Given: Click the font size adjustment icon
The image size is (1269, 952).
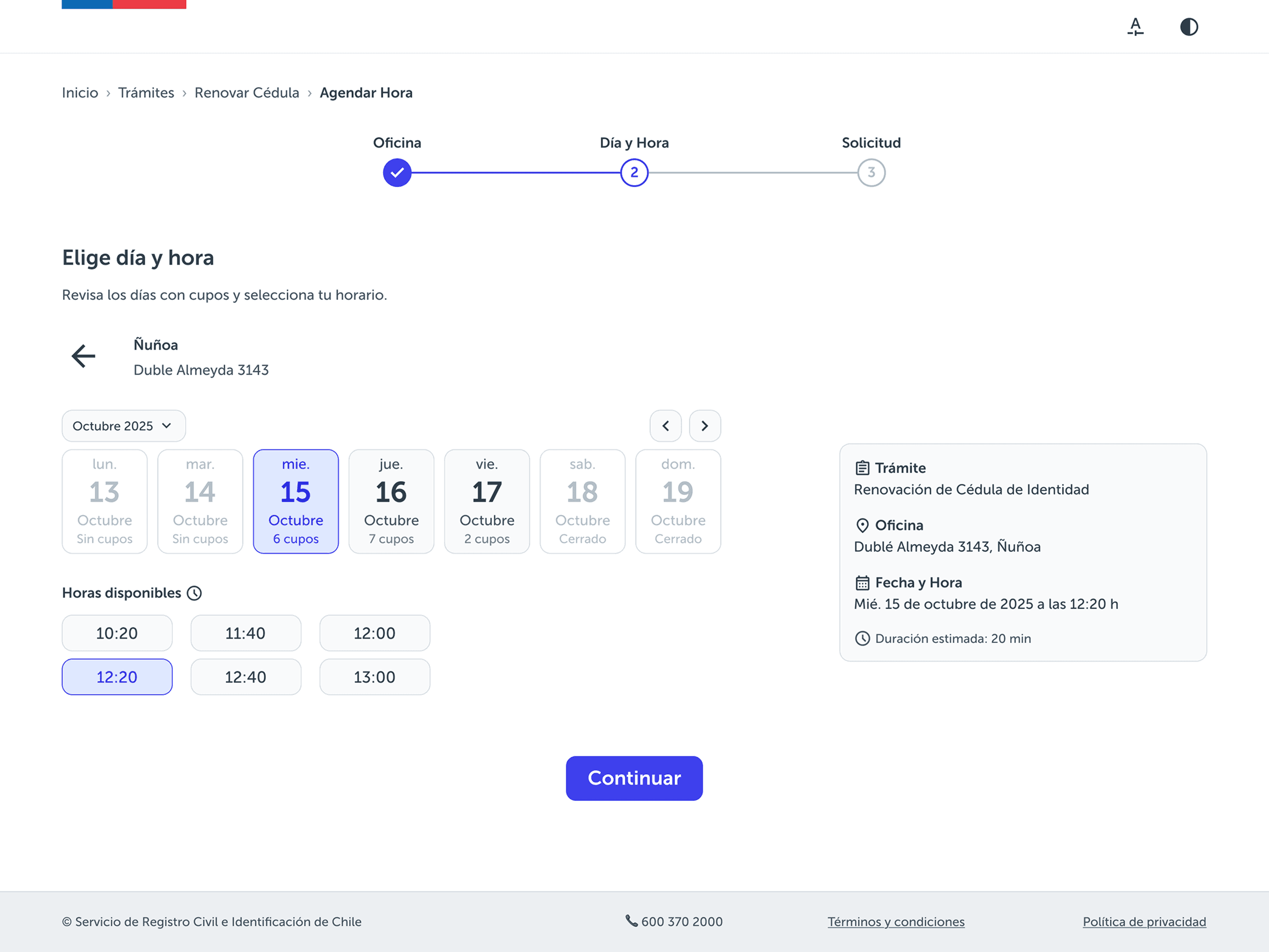Looking at the screenshot, I should click(1135, 27).
